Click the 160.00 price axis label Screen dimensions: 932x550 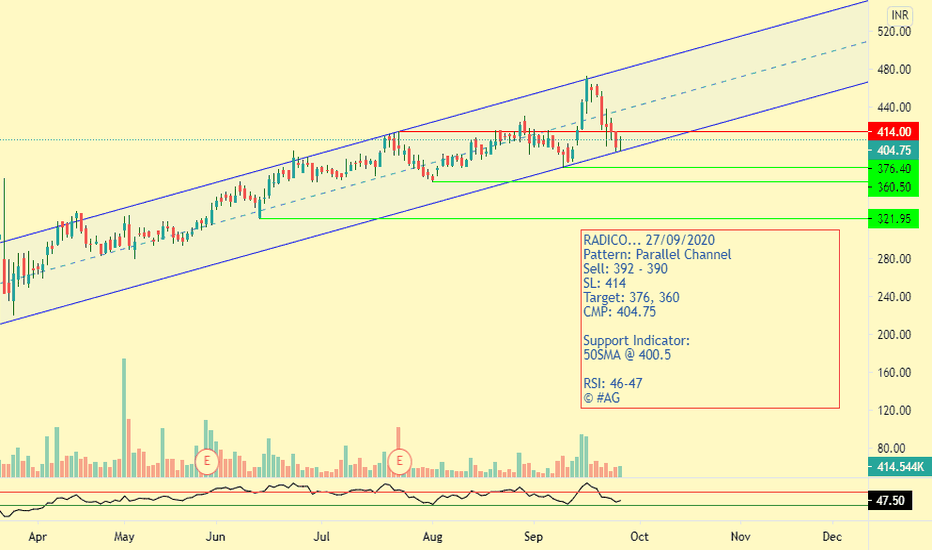point(894,373)
